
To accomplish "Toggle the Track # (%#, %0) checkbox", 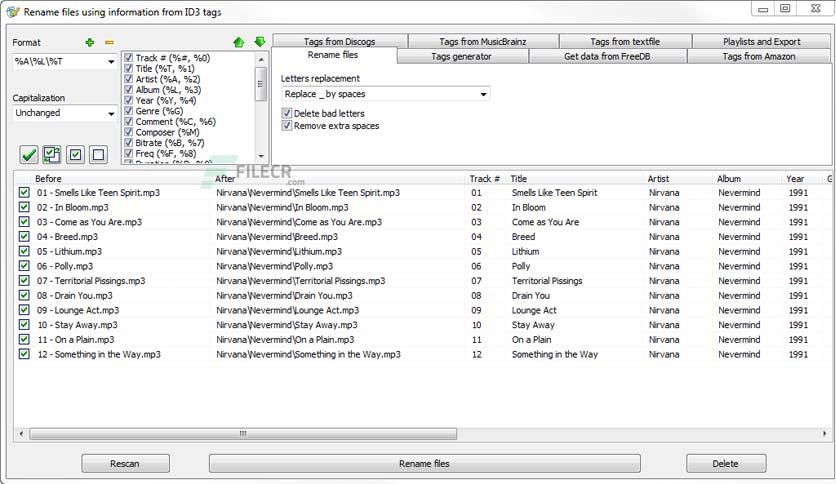I will (128, 58).
